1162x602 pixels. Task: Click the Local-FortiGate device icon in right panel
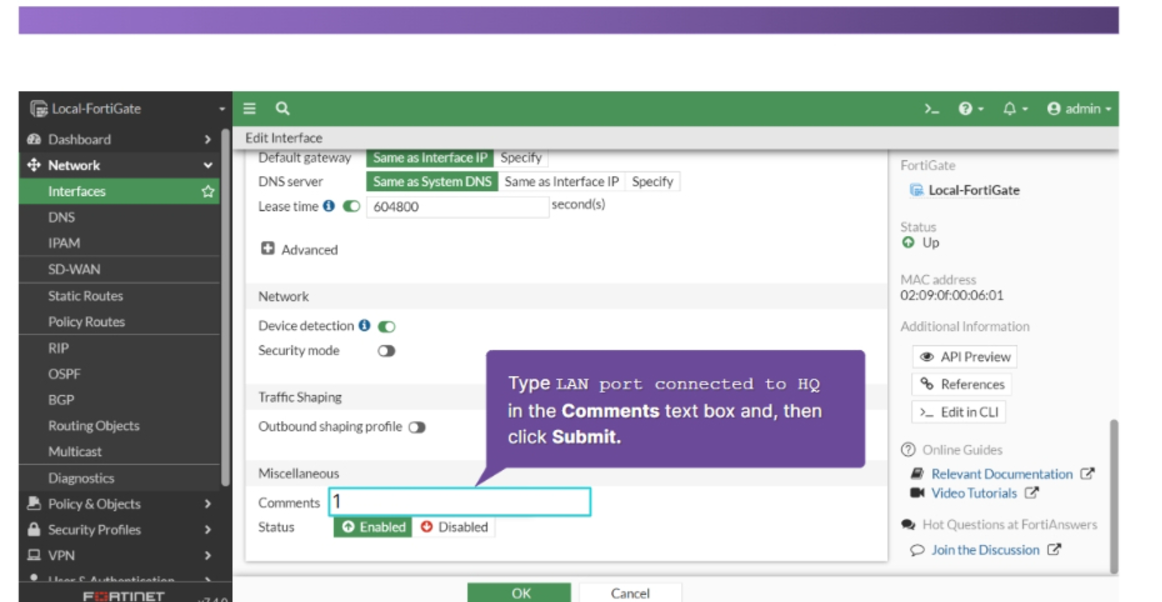[x=917, y=191]
